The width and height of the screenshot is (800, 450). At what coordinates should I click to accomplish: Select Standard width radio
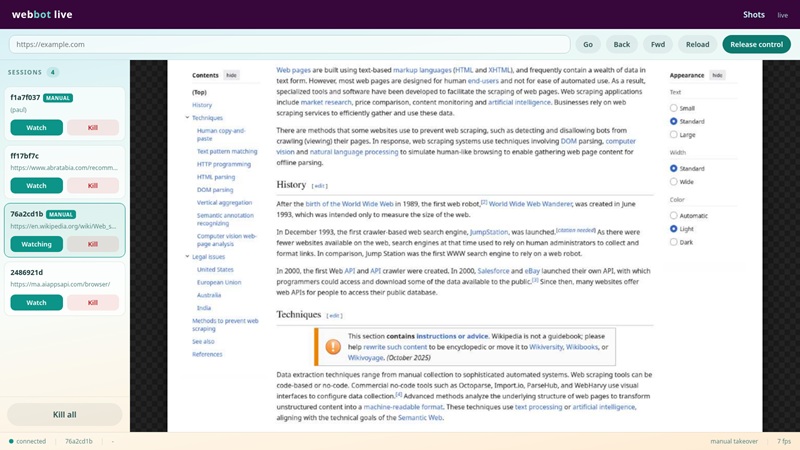point(673,168)
